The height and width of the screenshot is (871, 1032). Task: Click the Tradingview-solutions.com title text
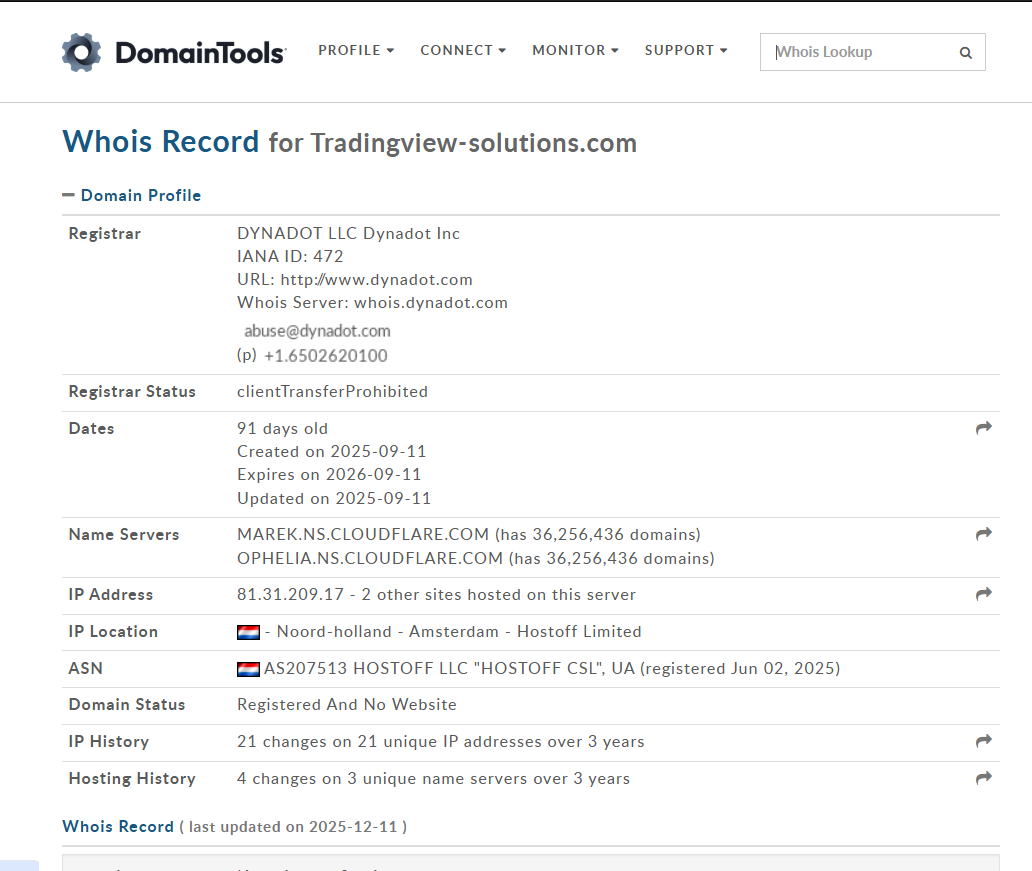pos(474,143)
